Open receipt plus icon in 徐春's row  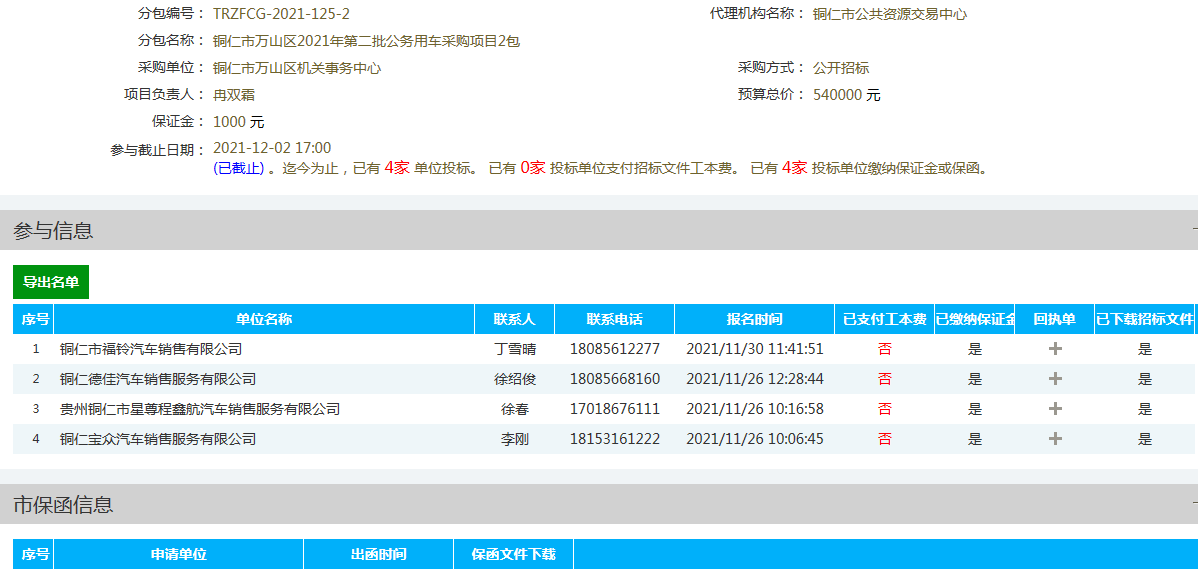[x=1054, y=409]
